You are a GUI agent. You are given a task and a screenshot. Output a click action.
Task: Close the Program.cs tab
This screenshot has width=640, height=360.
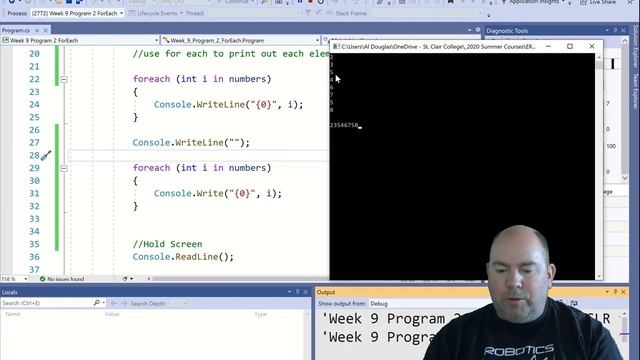[x=46, y=30]
